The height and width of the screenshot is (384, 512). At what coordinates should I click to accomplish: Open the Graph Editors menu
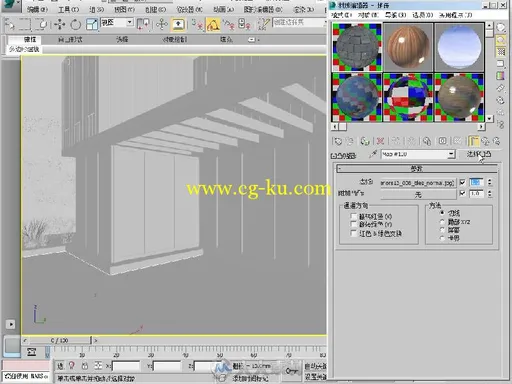(x=263, y=10)
